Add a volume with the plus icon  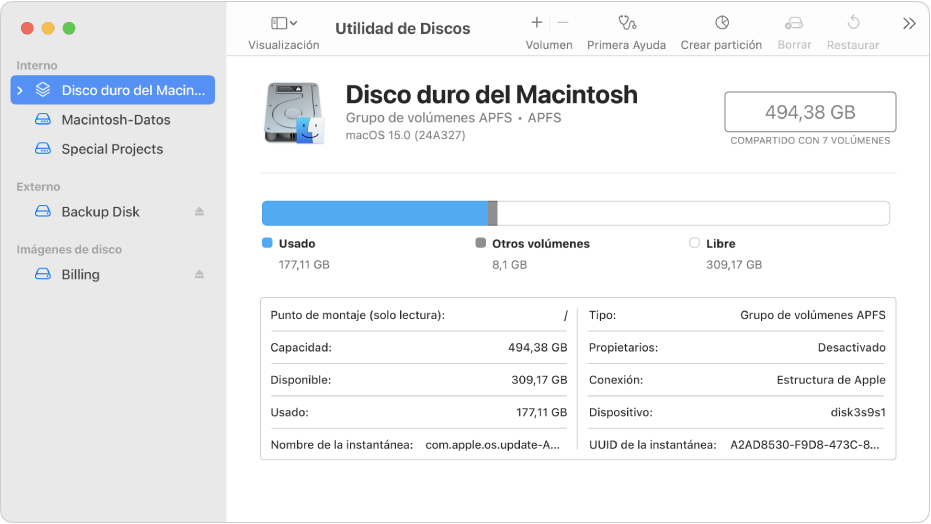(537, 23)
